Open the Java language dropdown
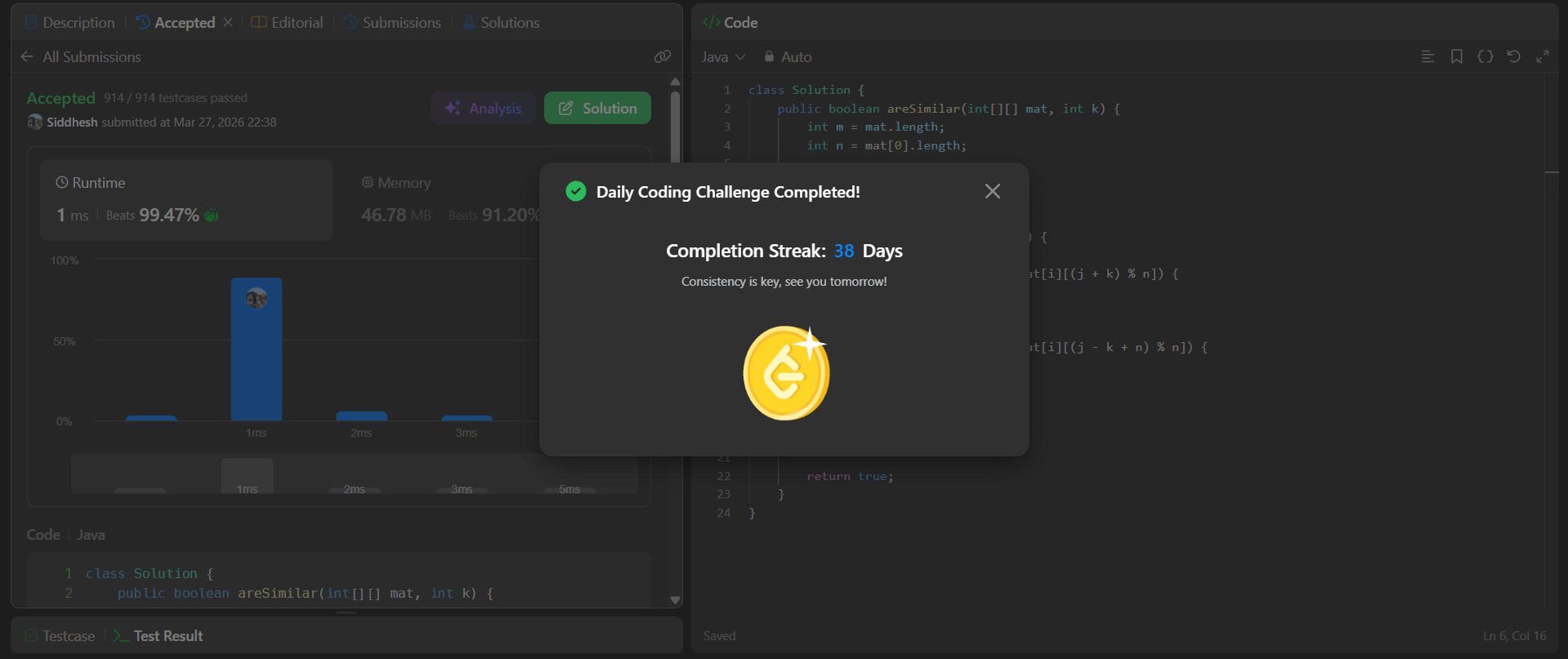 tap(723, 56)
